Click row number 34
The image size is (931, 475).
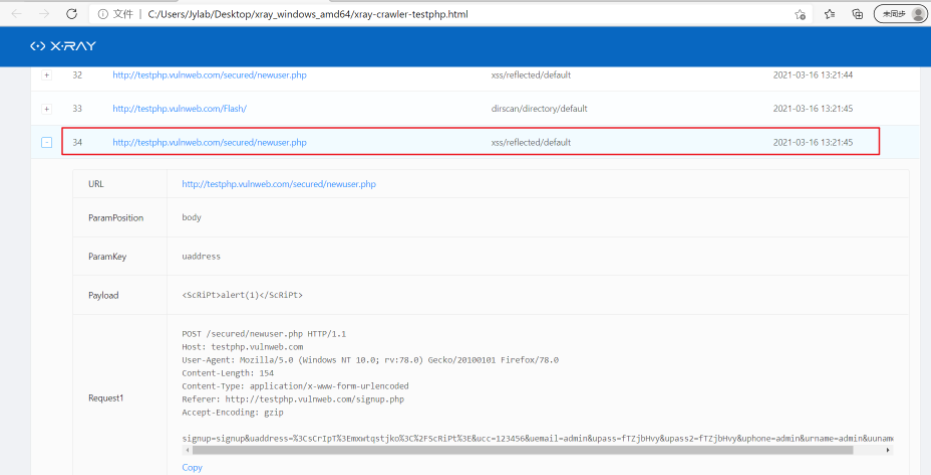pos(77,142)
